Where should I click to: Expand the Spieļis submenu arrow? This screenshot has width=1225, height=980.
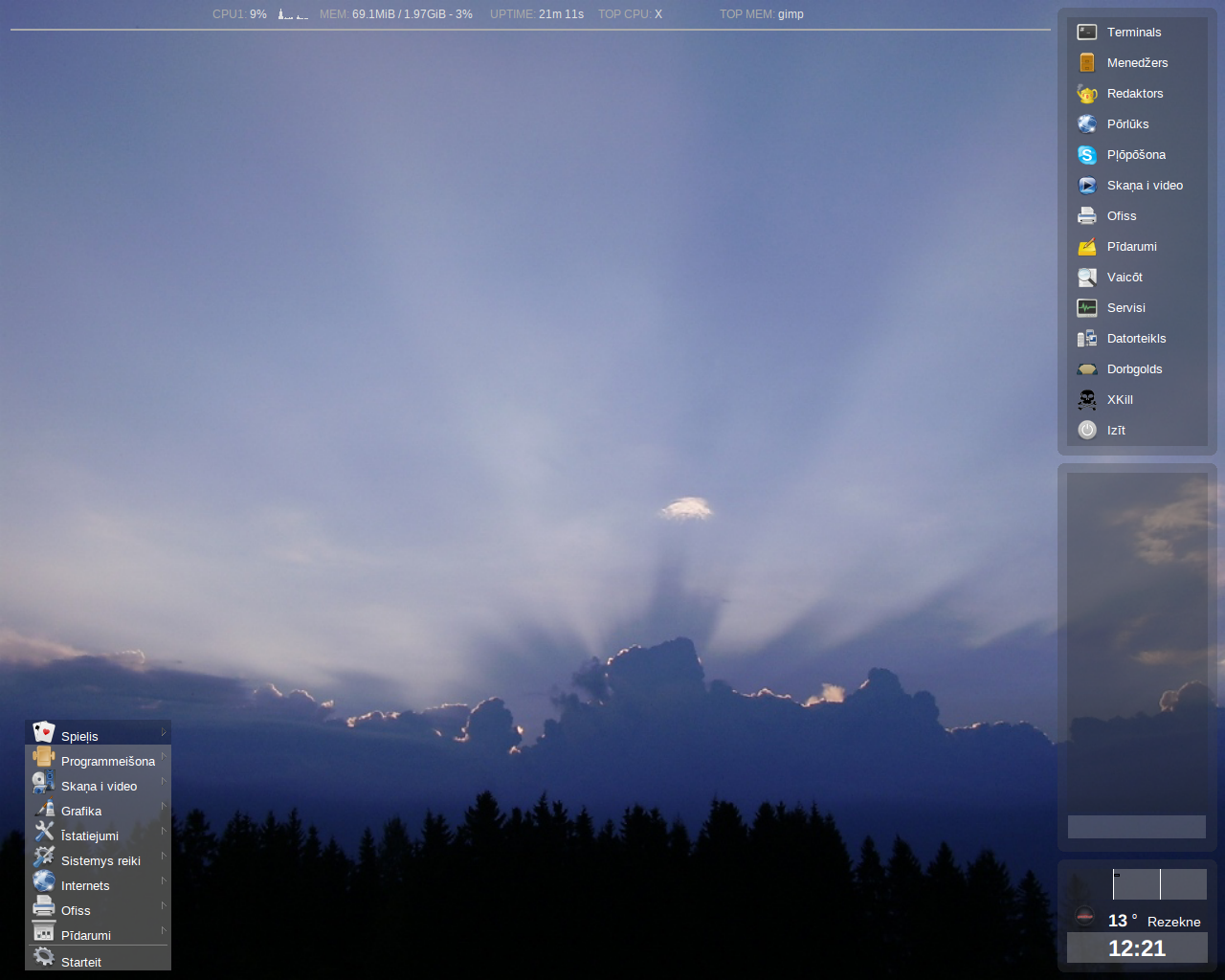tap(164, 733)
